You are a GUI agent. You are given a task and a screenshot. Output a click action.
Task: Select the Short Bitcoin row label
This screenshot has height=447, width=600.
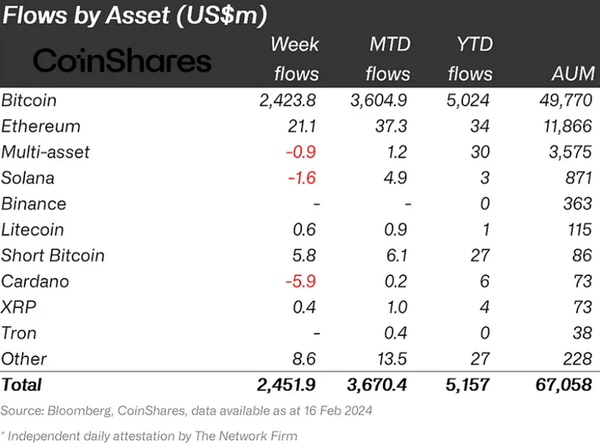53,255
